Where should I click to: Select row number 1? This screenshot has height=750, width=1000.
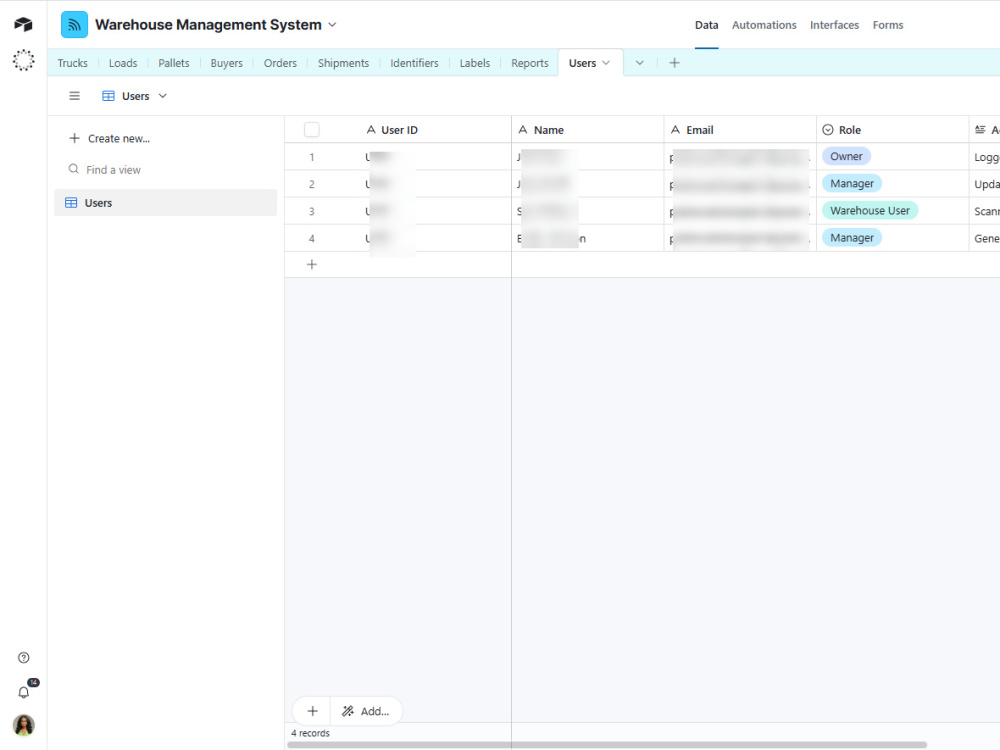click(312, 157)
